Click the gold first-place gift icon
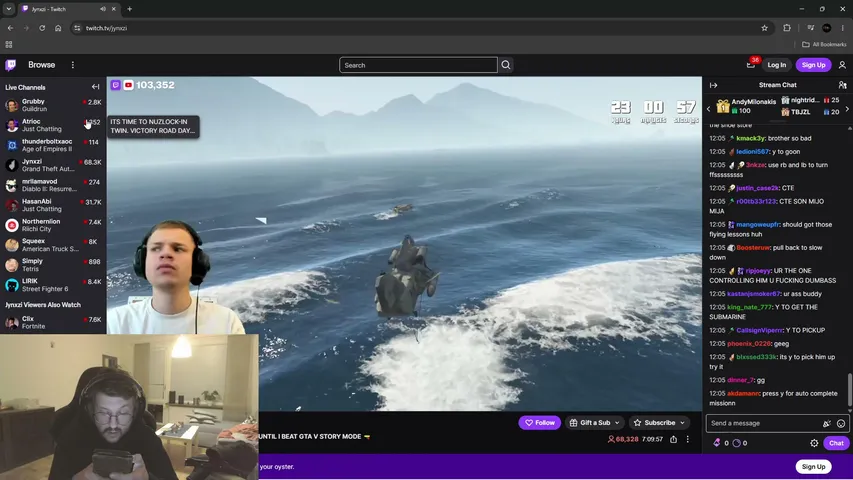The image size is (853, 480). coord(722,106)
